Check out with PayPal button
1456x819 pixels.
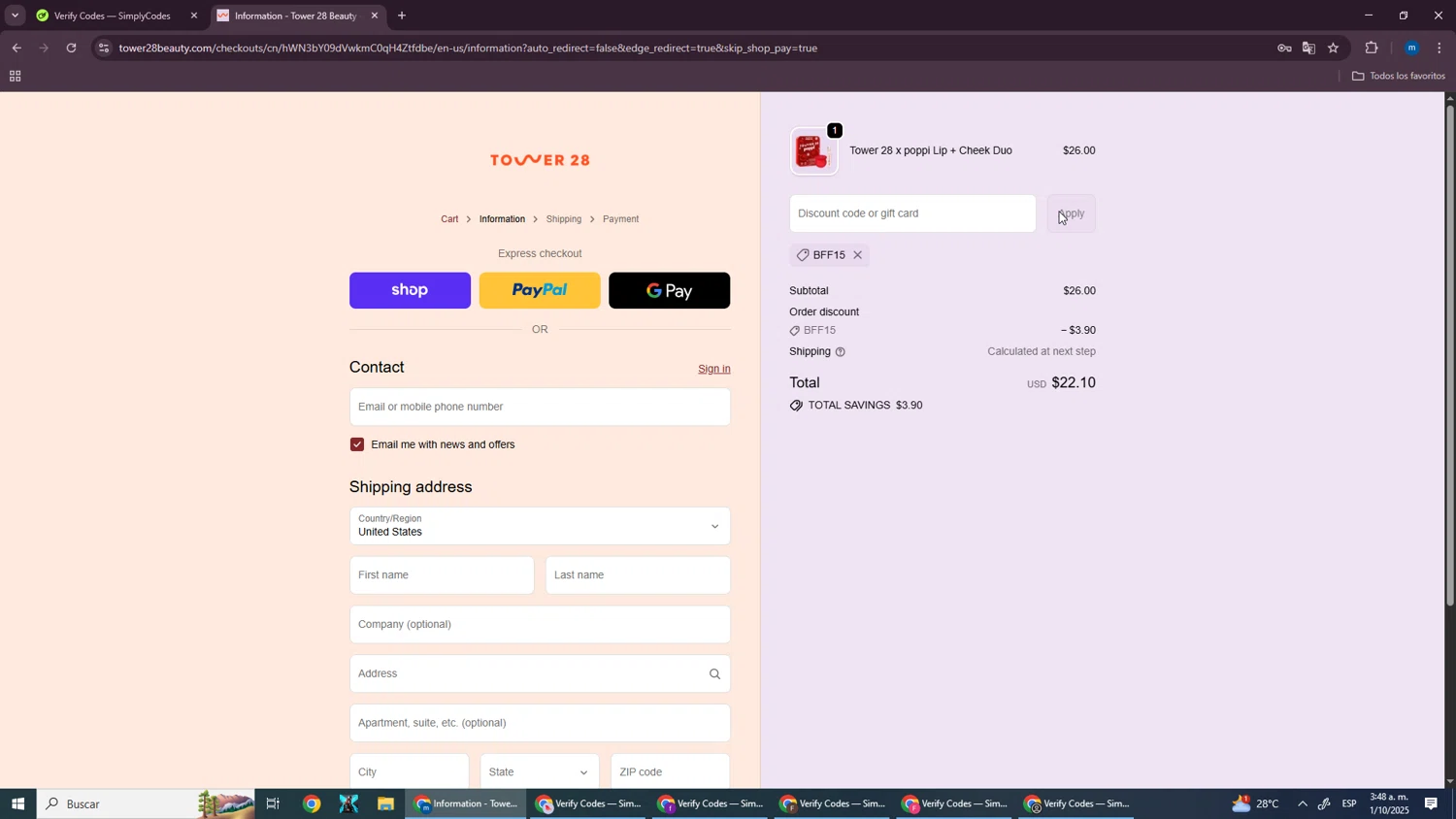click(x=540, y=290)
